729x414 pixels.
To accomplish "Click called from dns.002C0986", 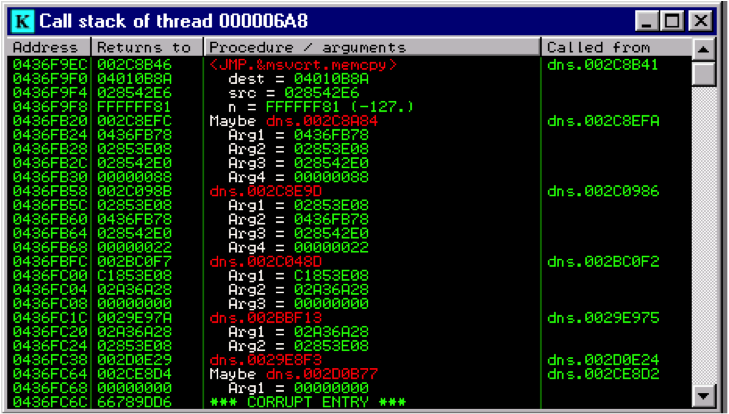I will click(603, 191).
